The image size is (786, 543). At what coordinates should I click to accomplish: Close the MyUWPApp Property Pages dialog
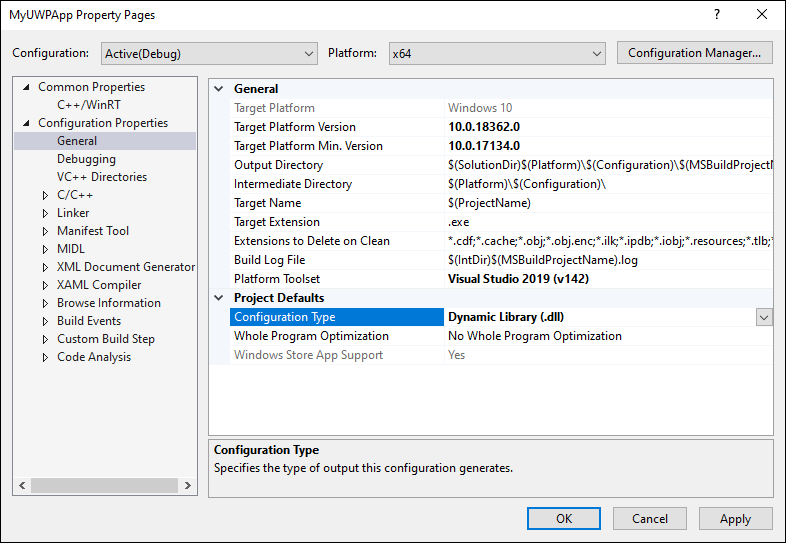tap(762, 15)
